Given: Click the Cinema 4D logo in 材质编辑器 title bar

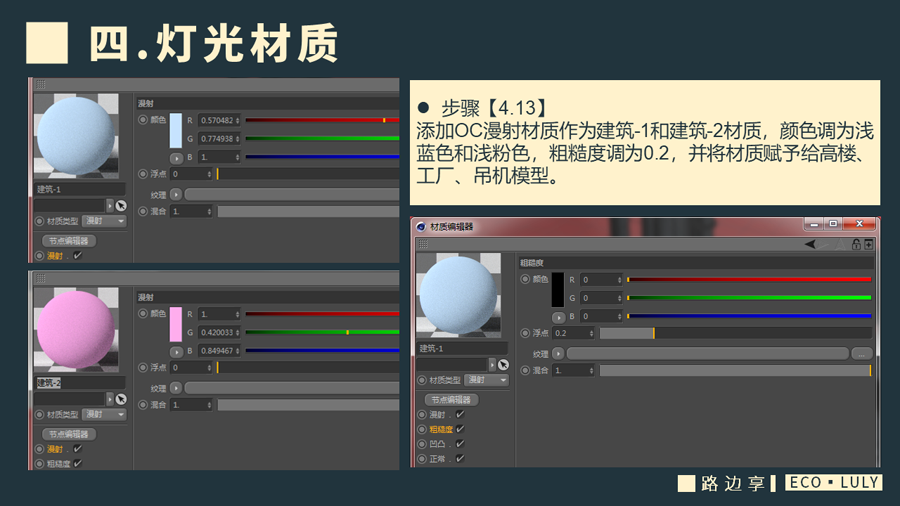Looking at the screenshot, I should [x=420, y=226].
